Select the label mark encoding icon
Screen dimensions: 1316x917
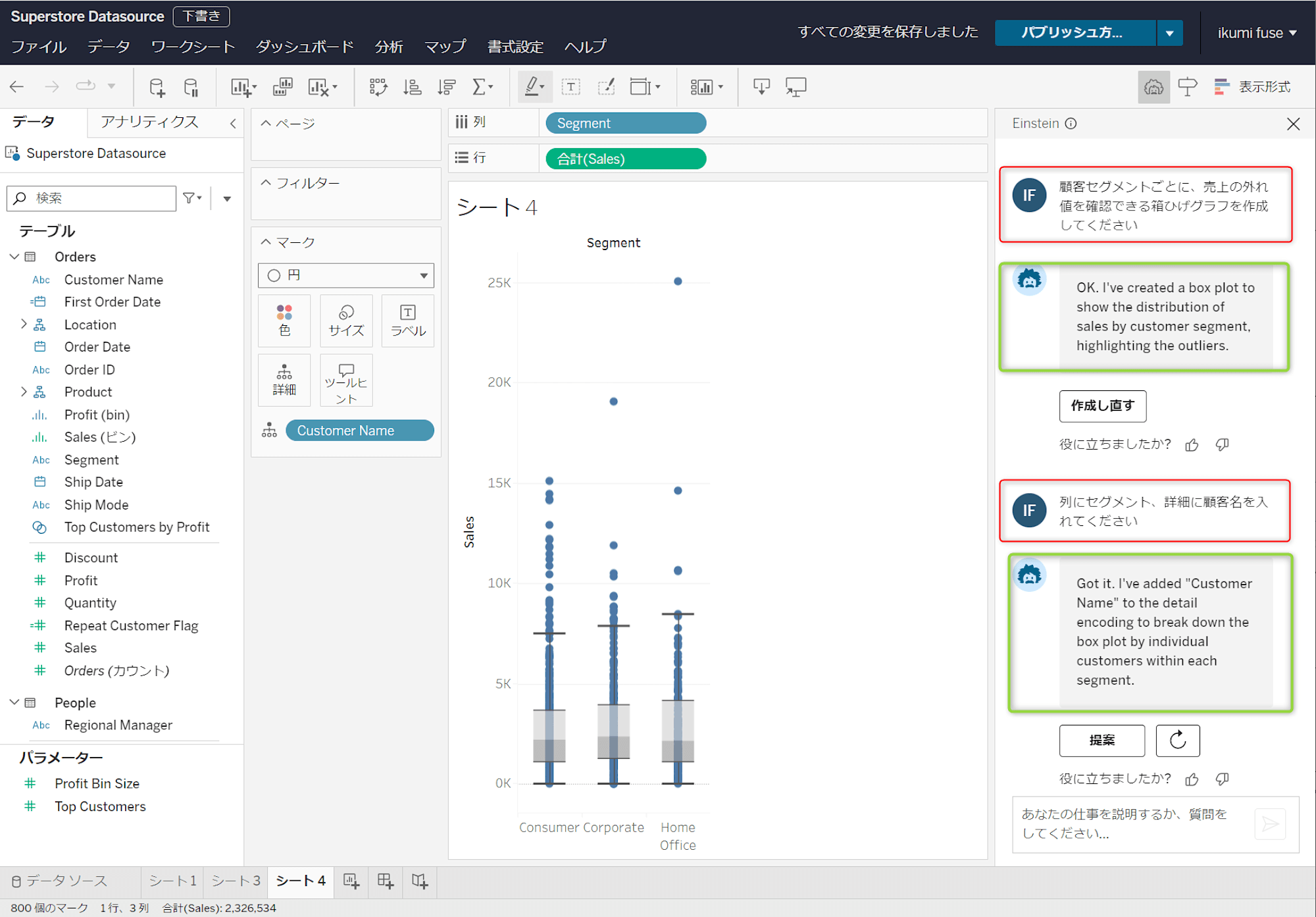click(407, 320)
